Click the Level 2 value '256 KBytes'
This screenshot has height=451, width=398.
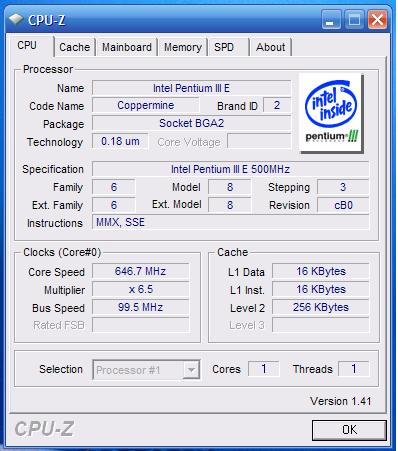tap(321, 307)
